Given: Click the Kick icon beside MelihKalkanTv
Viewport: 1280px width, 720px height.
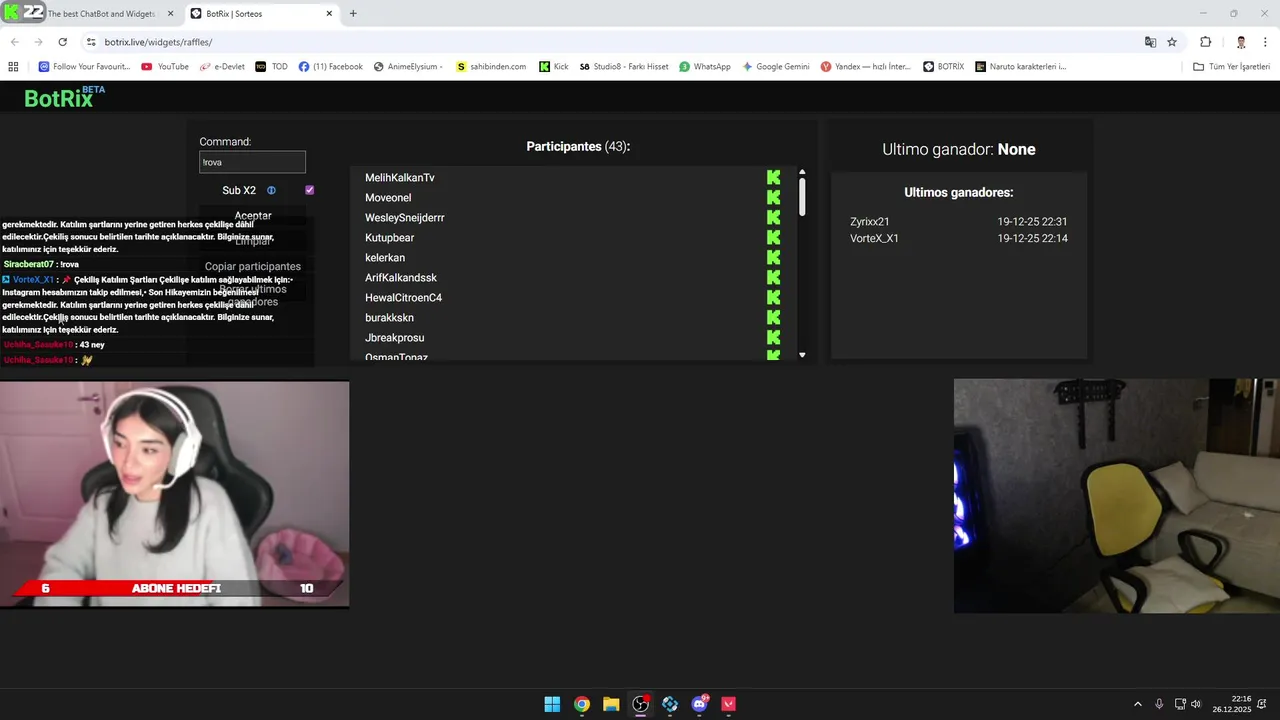Looking at the screenshot, I should (x=773, y=178).
